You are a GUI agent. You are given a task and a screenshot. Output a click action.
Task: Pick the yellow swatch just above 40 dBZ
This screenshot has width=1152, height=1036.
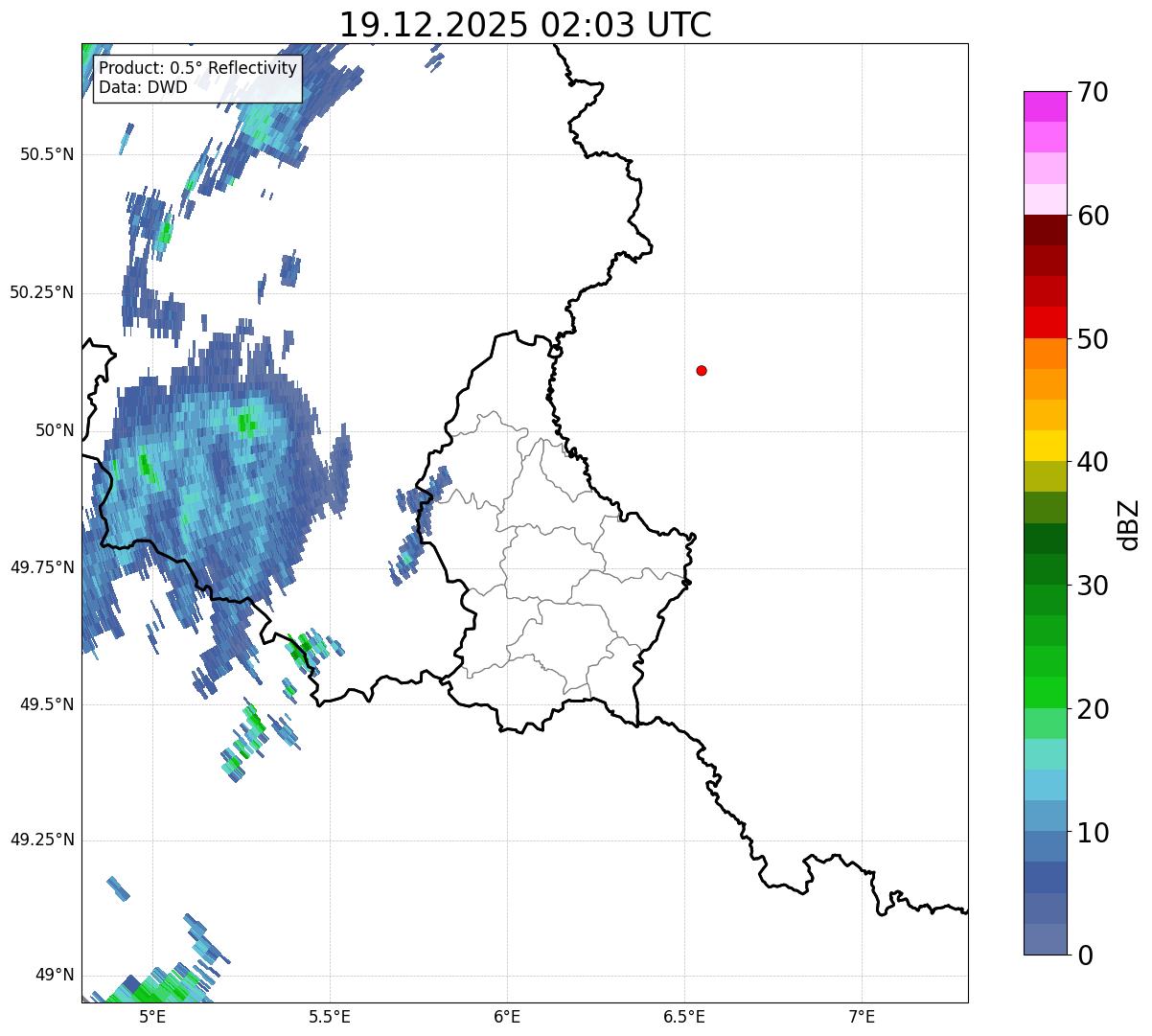[x=1045, y=446]
